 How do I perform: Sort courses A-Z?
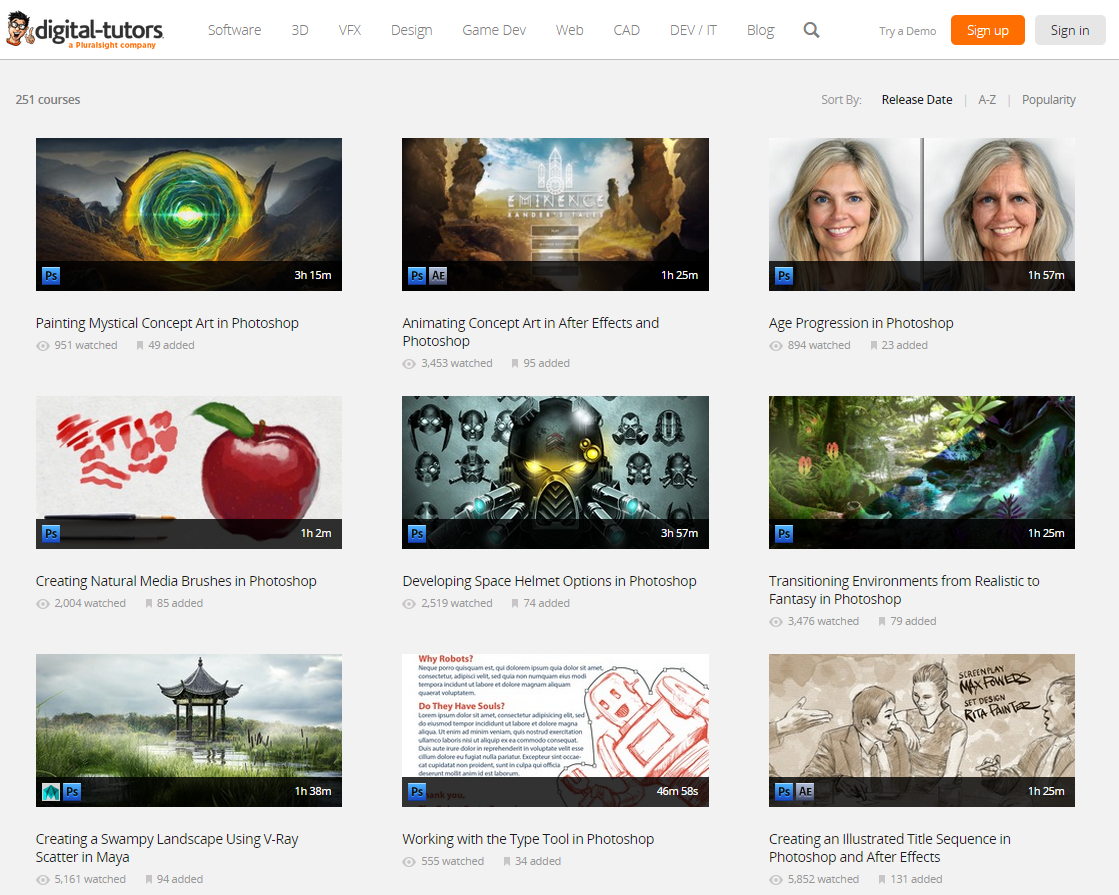click(987, 100)
